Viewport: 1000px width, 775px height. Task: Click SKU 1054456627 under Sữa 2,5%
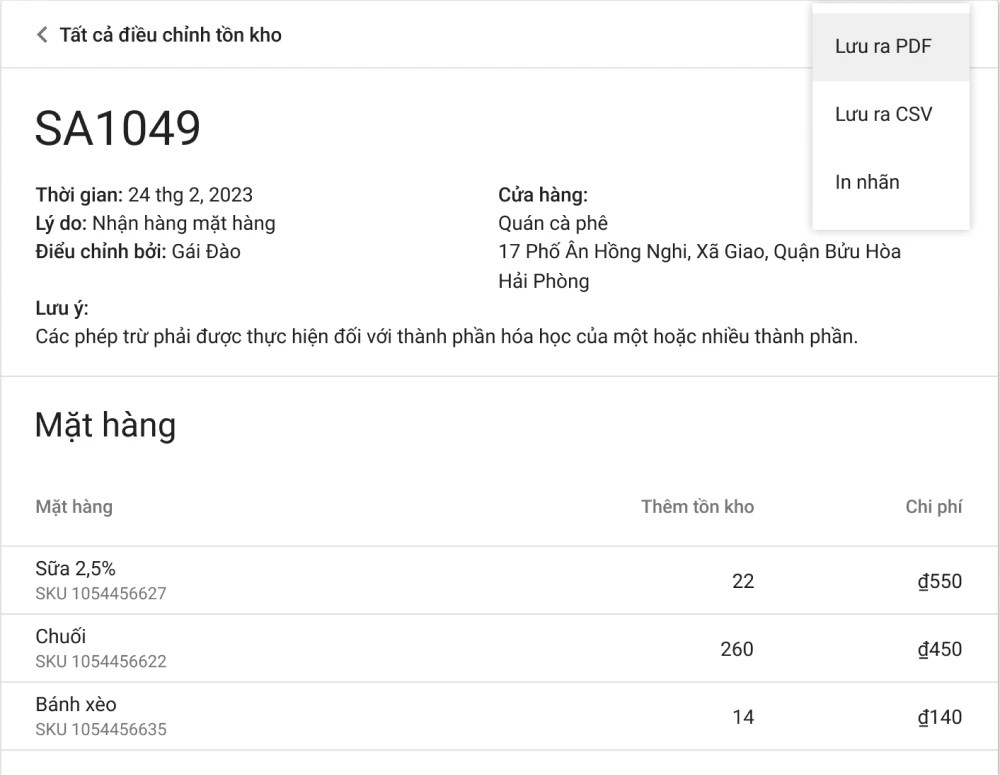coord(101,593)
